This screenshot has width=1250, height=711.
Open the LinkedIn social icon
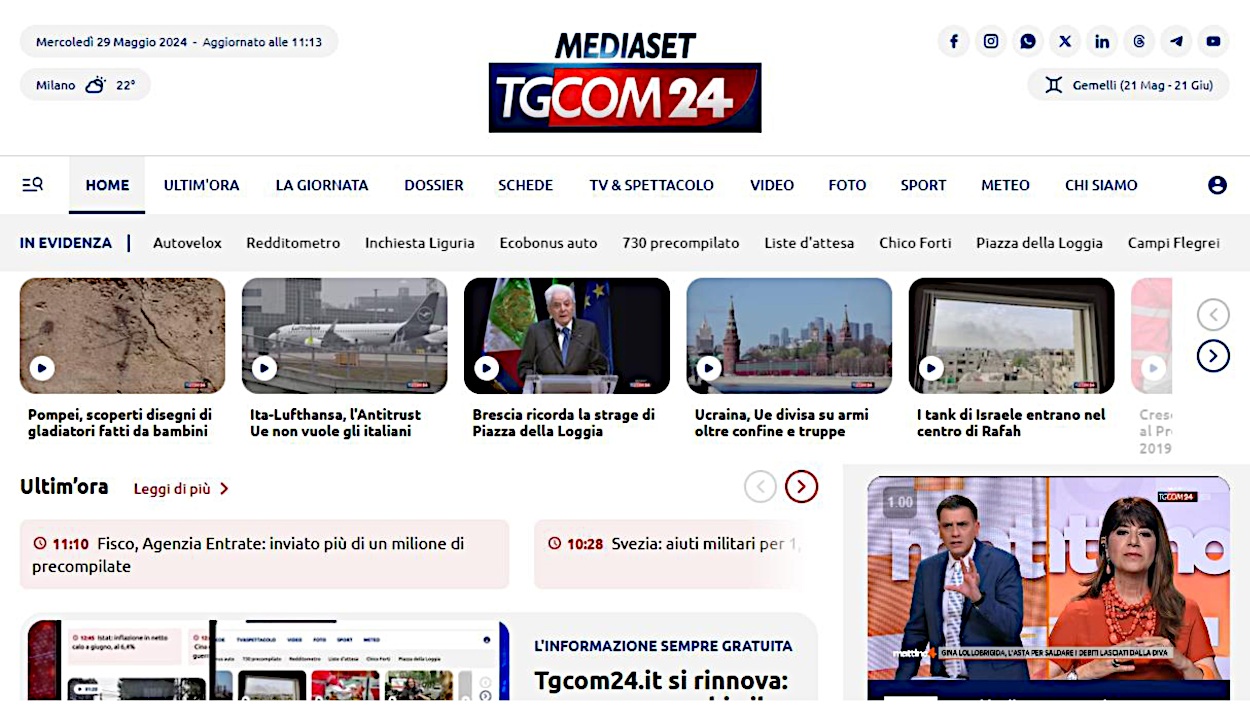1102,41
